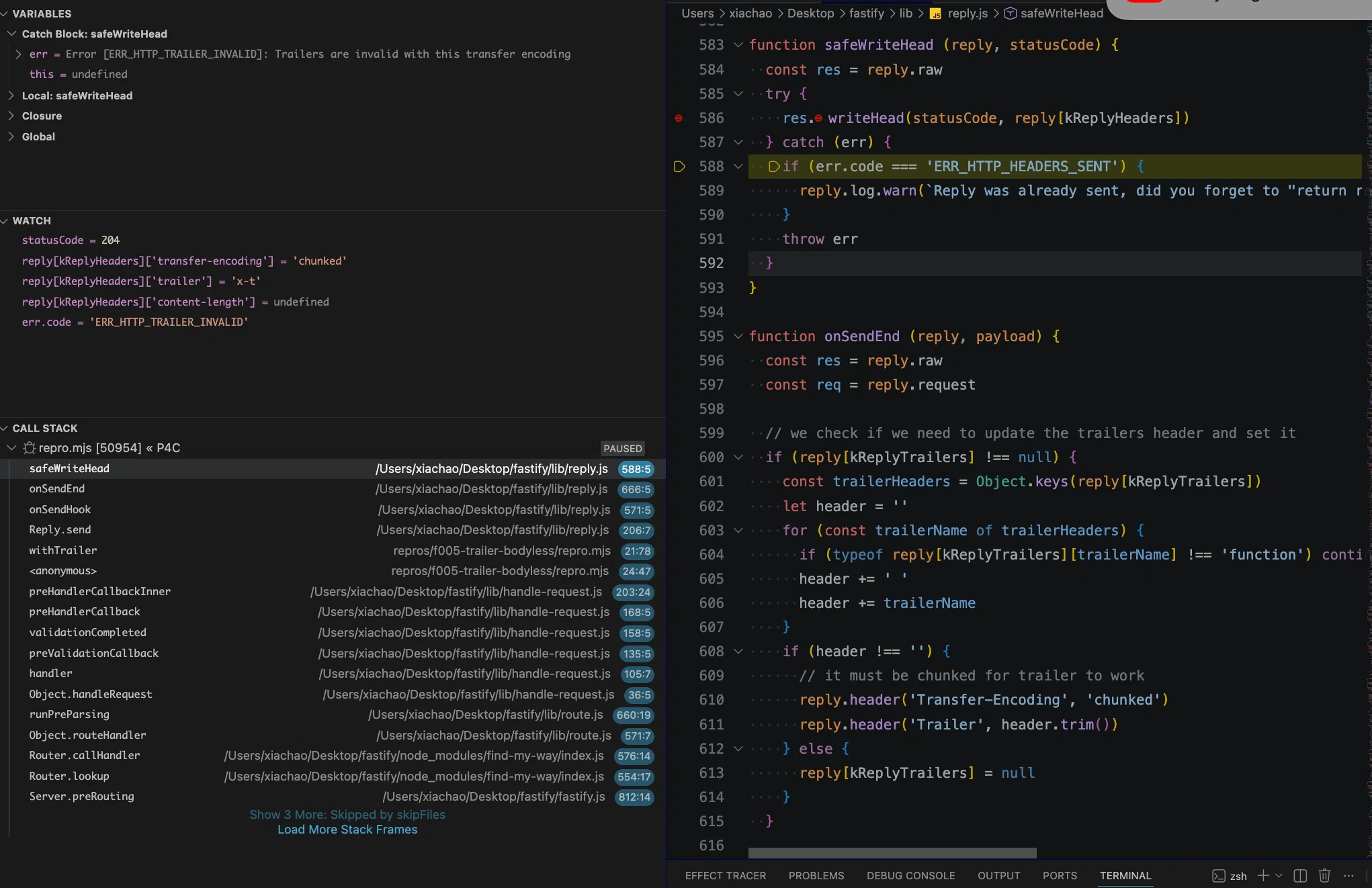Kill terminal with the trash icon
Screen dimensions: 1372x888
pyautogui.click(x=1324, y=875)
